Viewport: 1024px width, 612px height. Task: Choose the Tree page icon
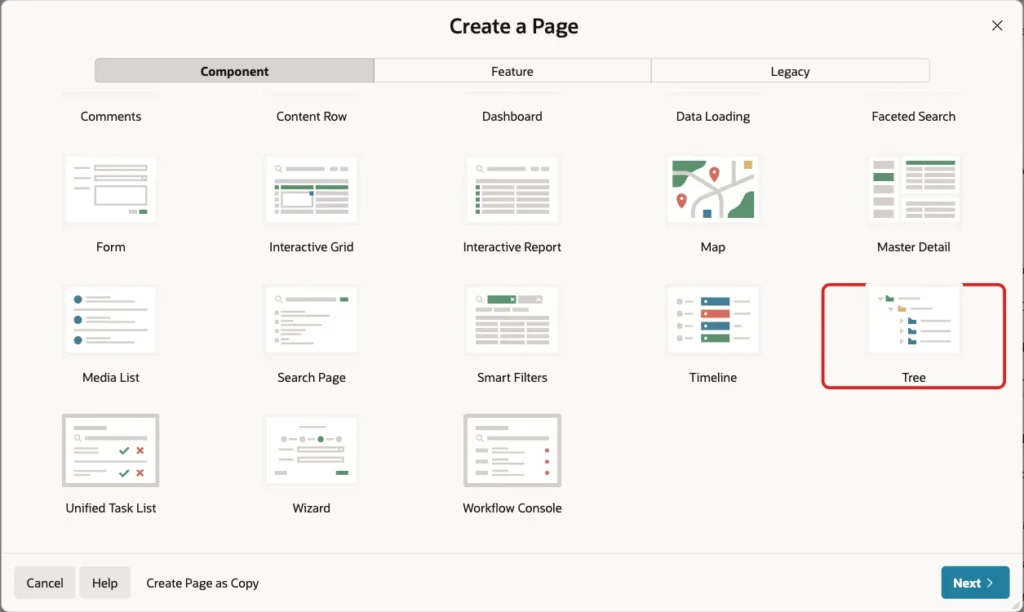click(x=914, y=319)
